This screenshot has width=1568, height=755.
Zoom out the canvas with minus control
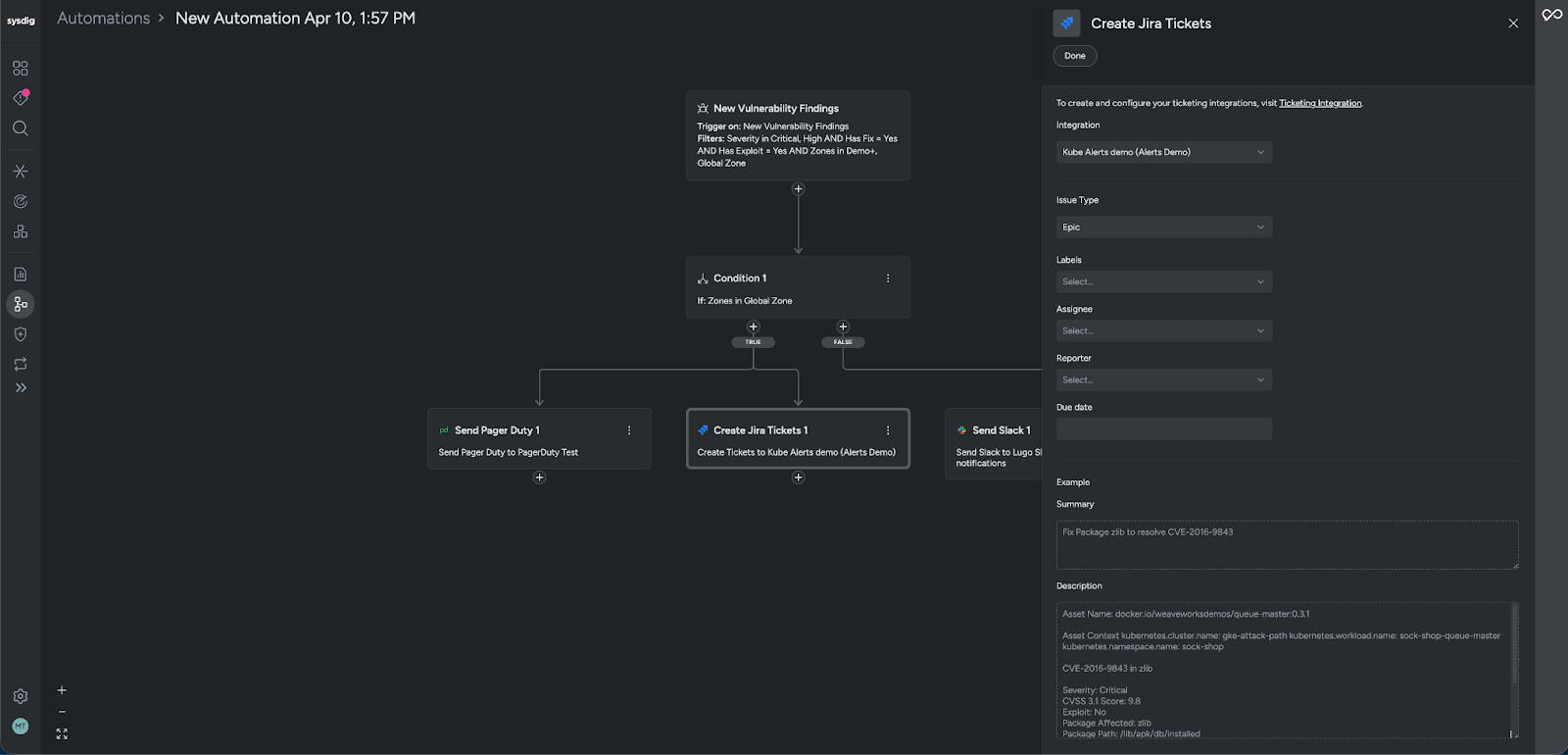62,712
